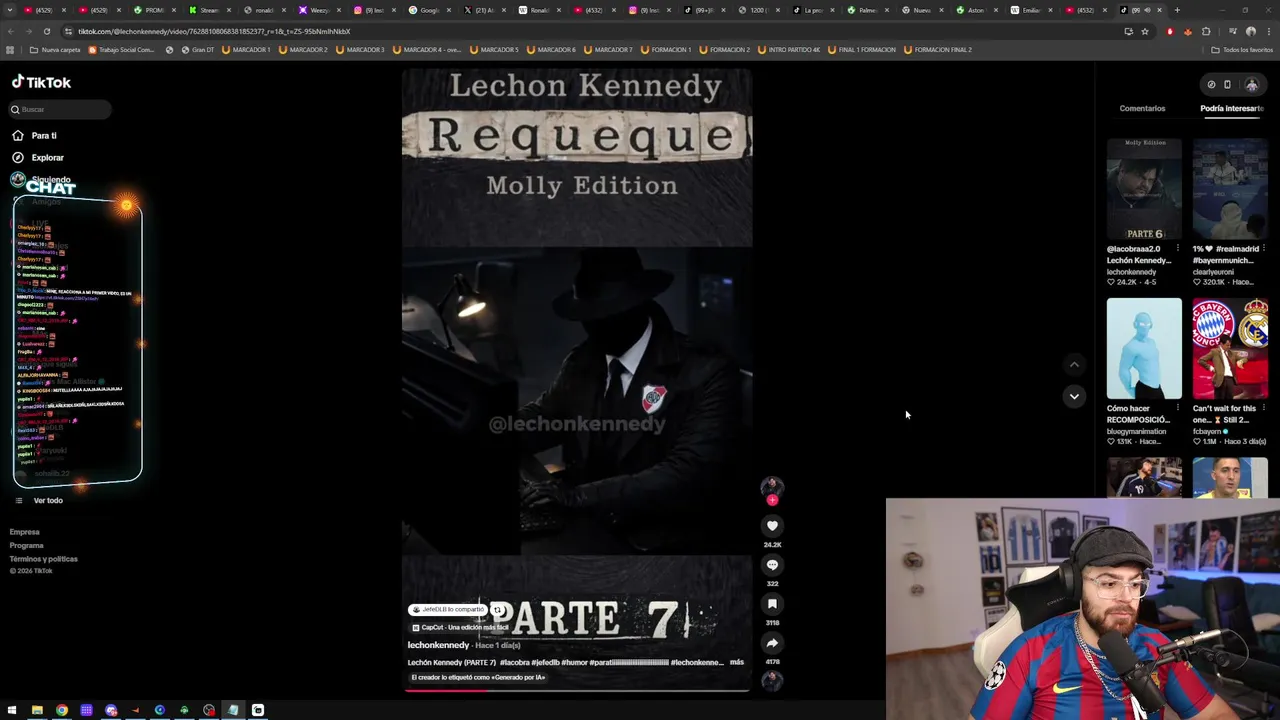This screenshot has height=720, width=1280.
Task: Switch to the PROM browser tab
Action: [x=150, y=10]
